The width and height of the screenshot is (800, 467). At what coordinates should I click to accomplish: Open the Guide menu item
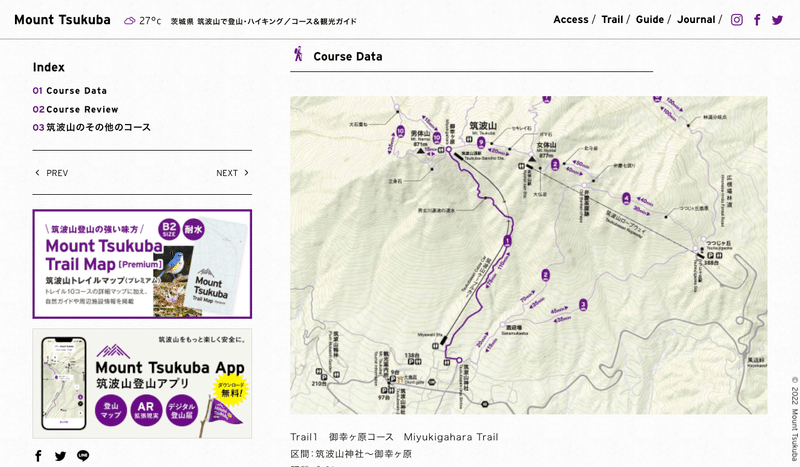[649, 19]
